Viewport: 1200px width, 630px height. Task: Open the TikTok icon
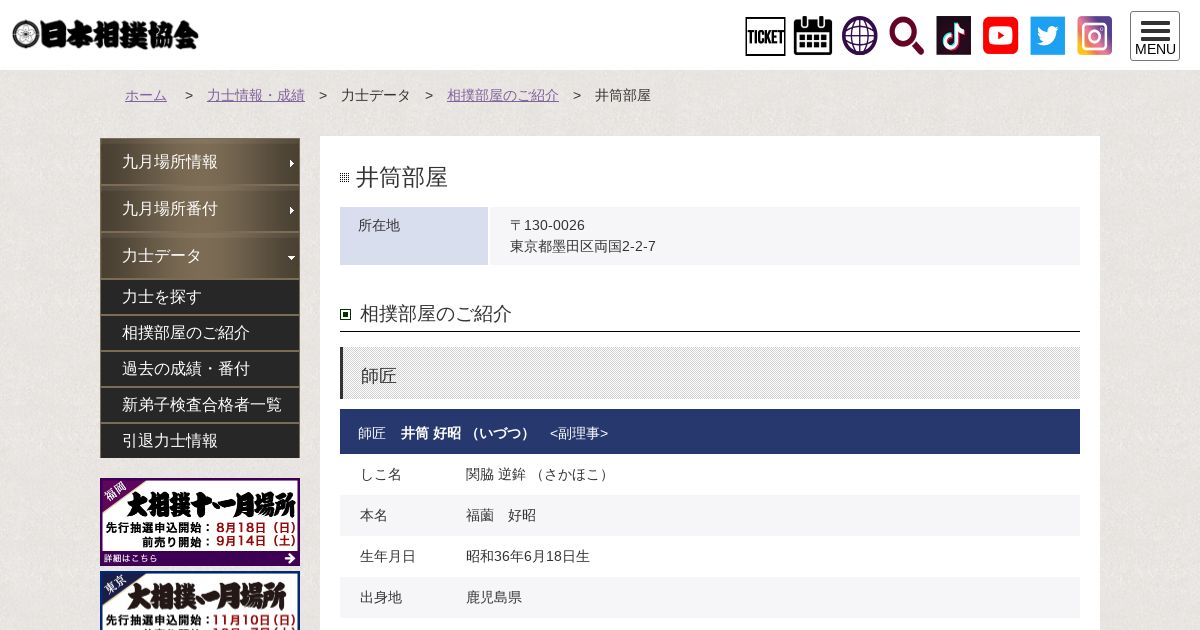pos(954,36)
